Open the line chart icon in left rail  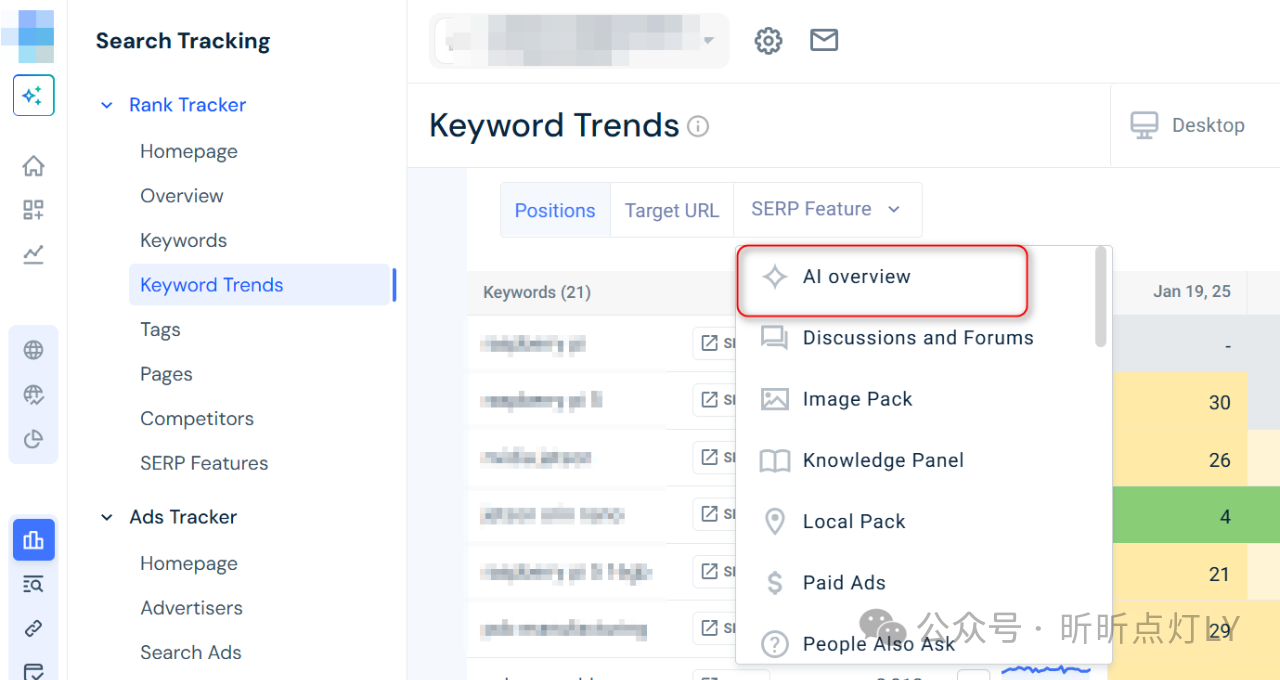click(33, 254)
